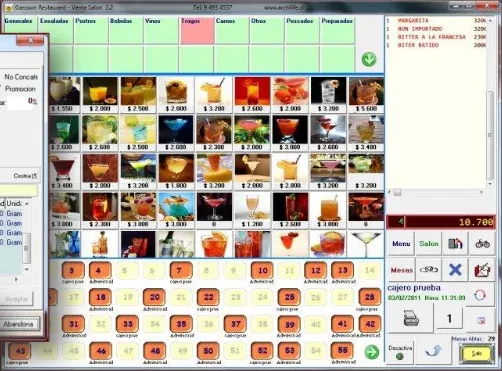The width and height of the screenshot is (502, 371).
Task: Click the Mesas button
Action: pyautogui.click(x=401, y=269)
